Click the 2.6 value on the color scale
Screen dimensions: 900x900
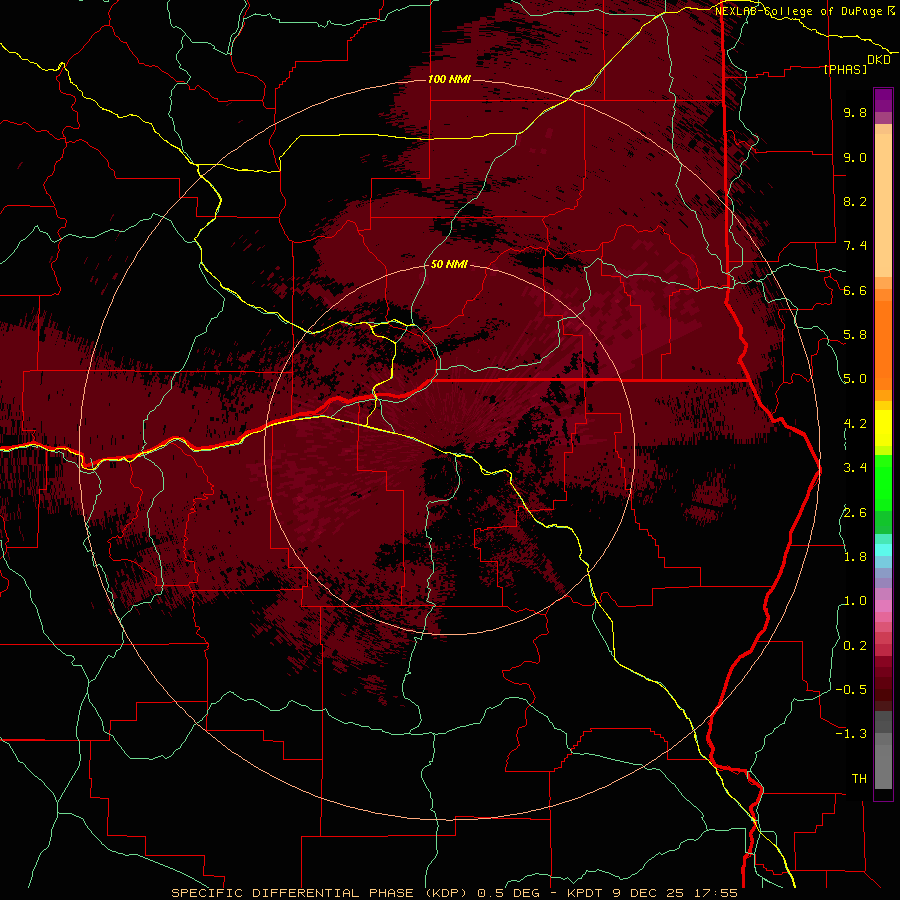point(855,512)
